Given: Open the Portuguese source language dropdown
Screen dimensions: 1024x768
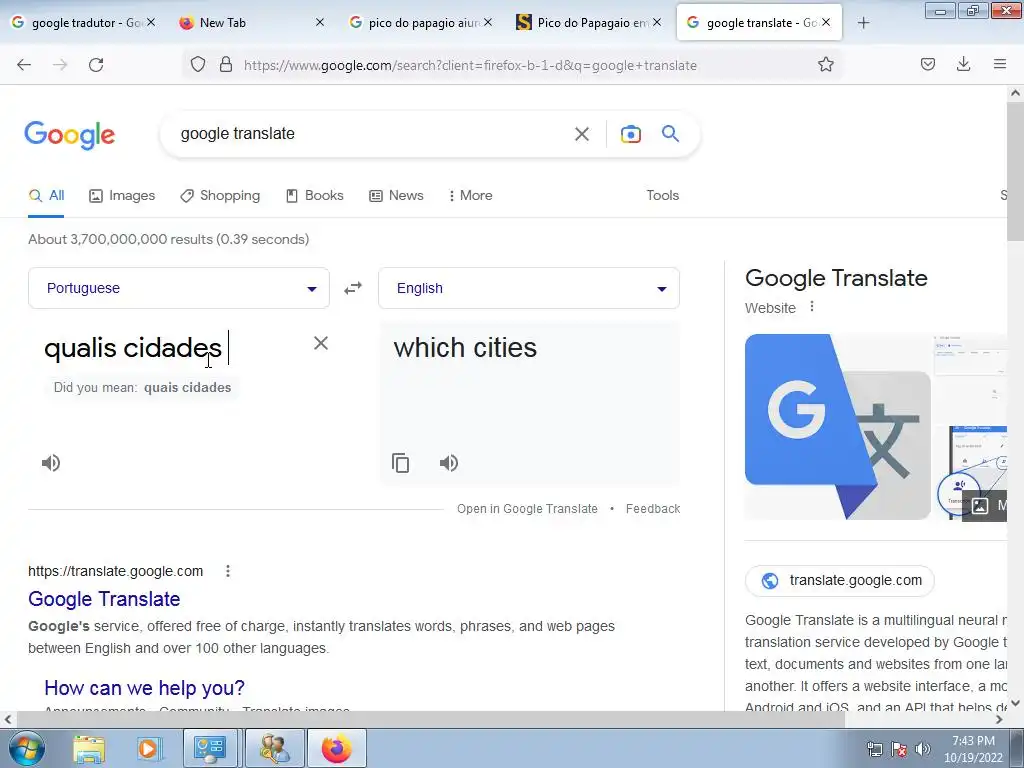Looking at the screenshot, I should click(179, 288).
